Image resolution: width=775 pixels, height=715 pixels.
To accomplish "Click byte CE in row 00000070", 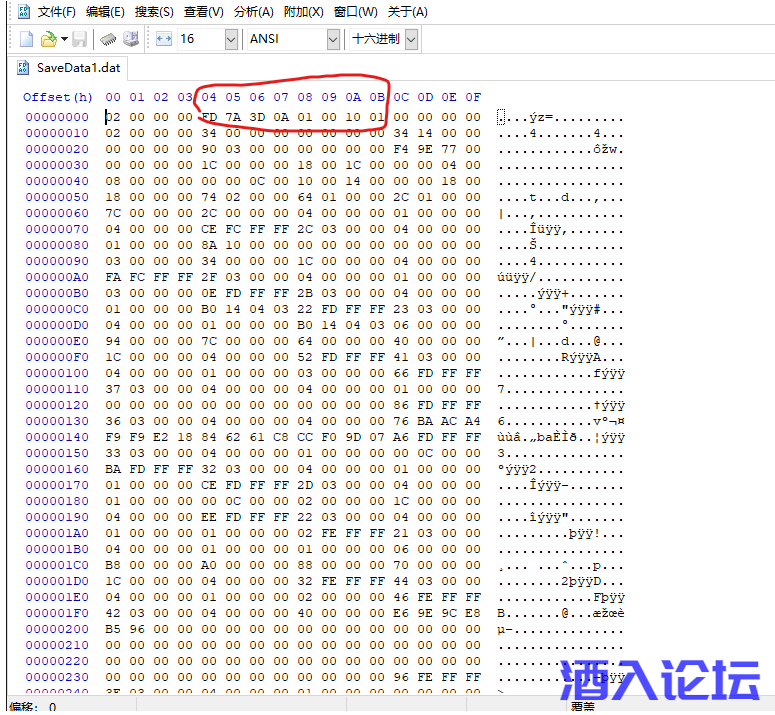I will (x=209, y=229).
